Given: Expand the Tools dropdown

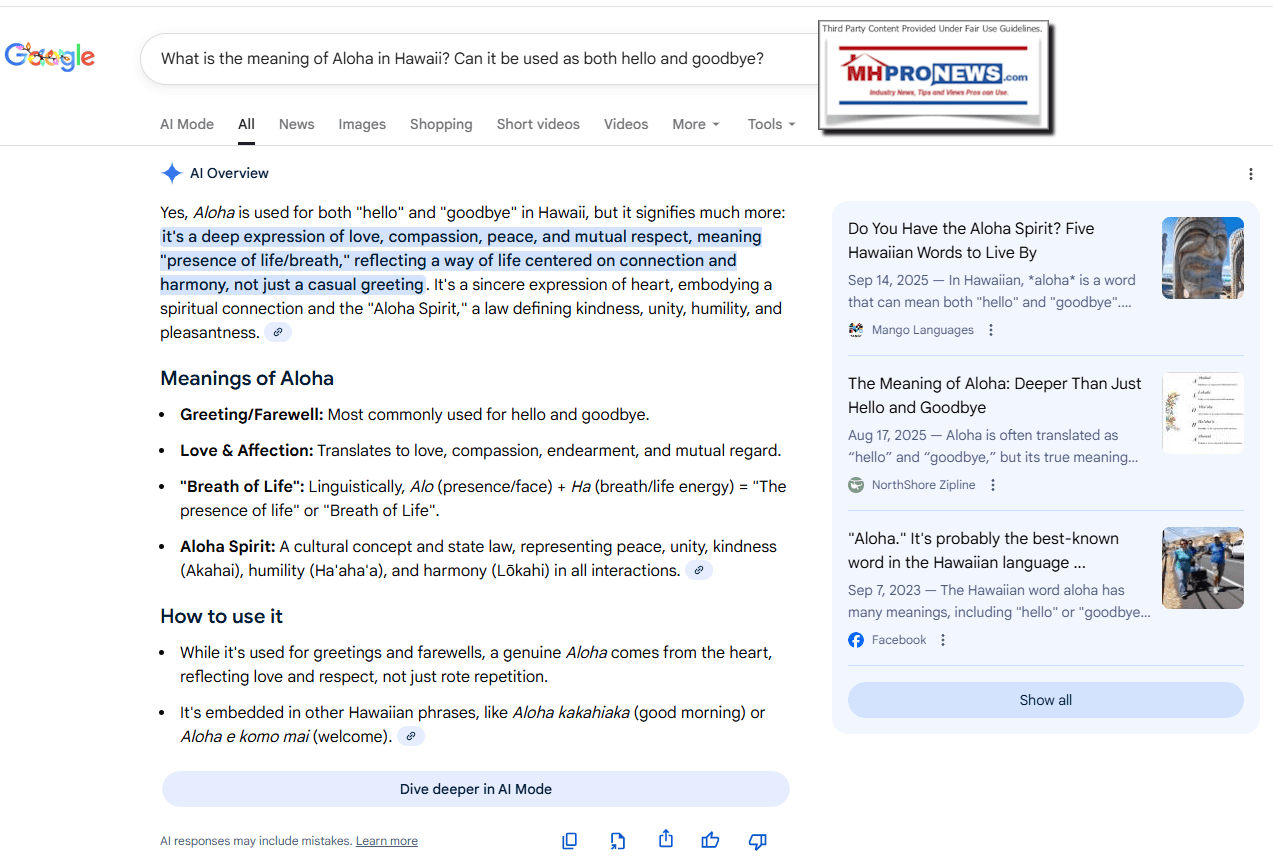Looking at the screenshot, I should 771,124.
